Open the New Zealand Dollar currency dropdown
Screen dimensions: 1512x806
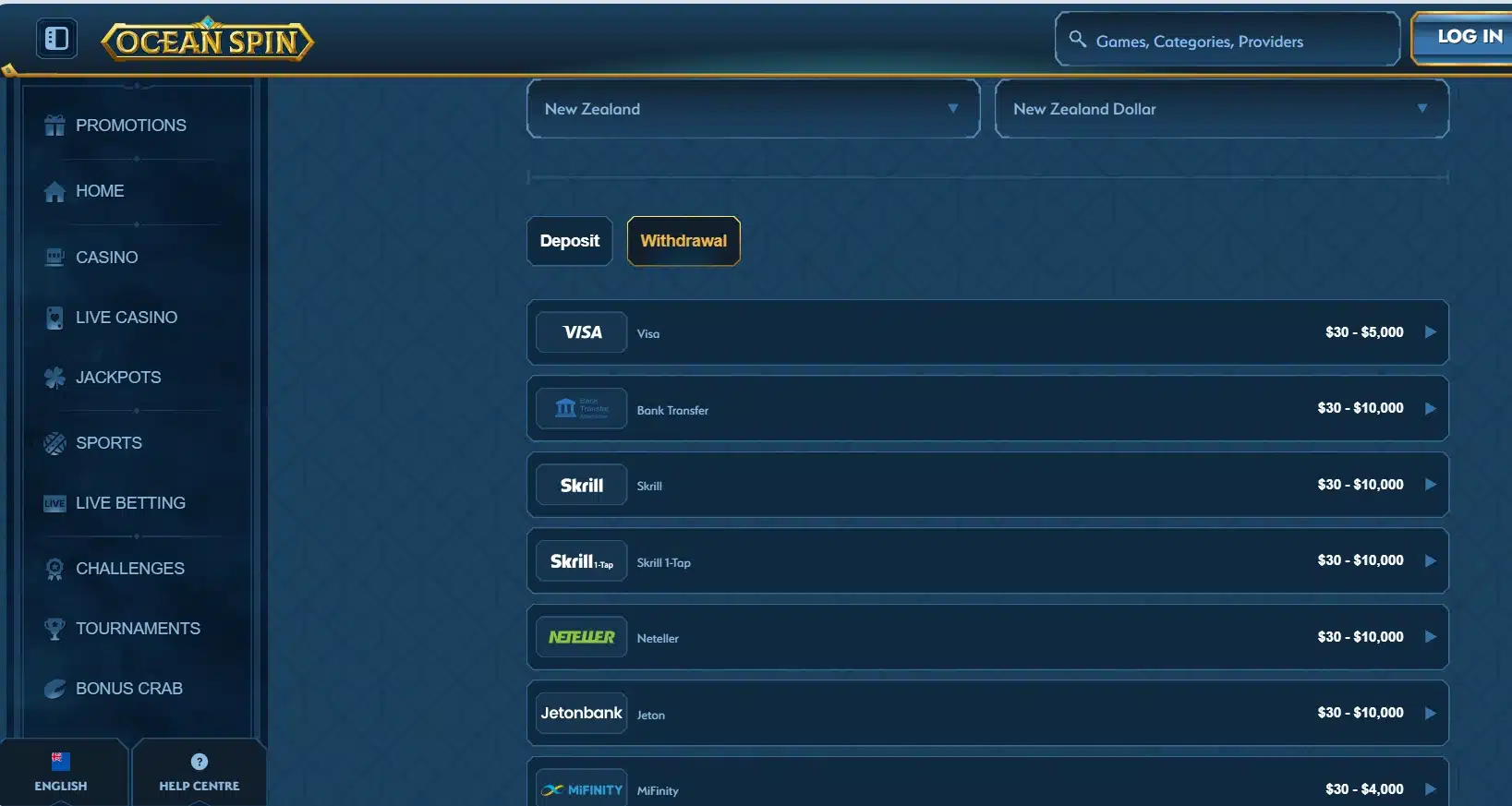tap(1221, 109)
